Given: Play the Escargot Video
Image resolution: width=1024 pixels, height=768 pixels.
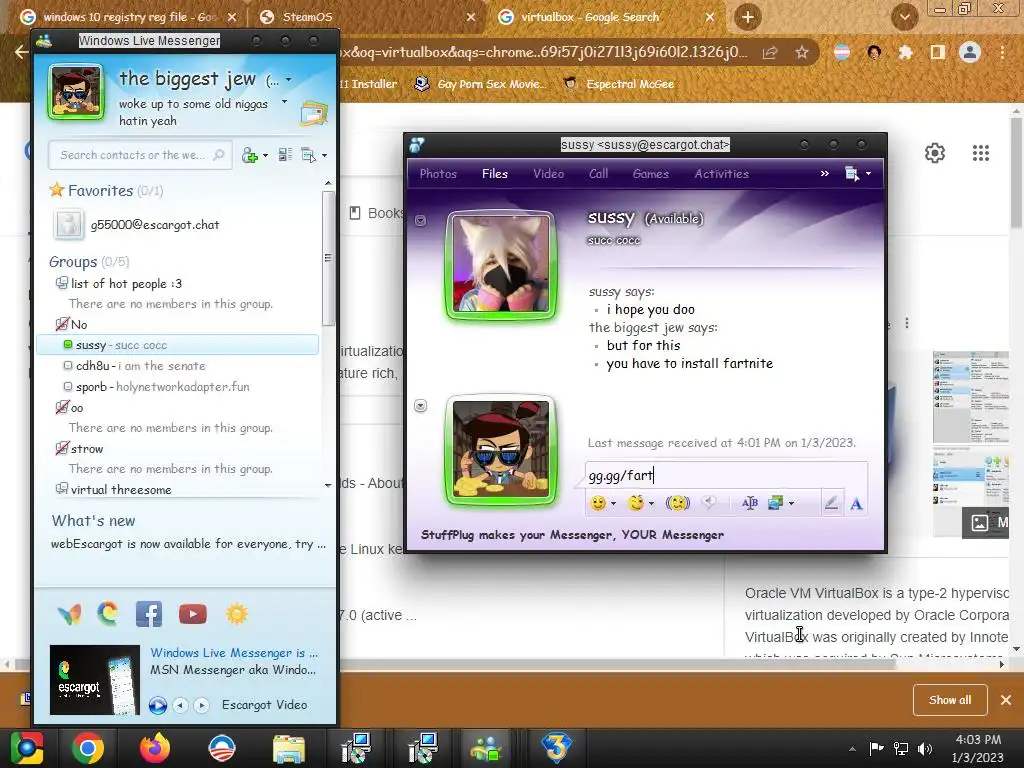Looking at the screenshot, I should (157, 705).
